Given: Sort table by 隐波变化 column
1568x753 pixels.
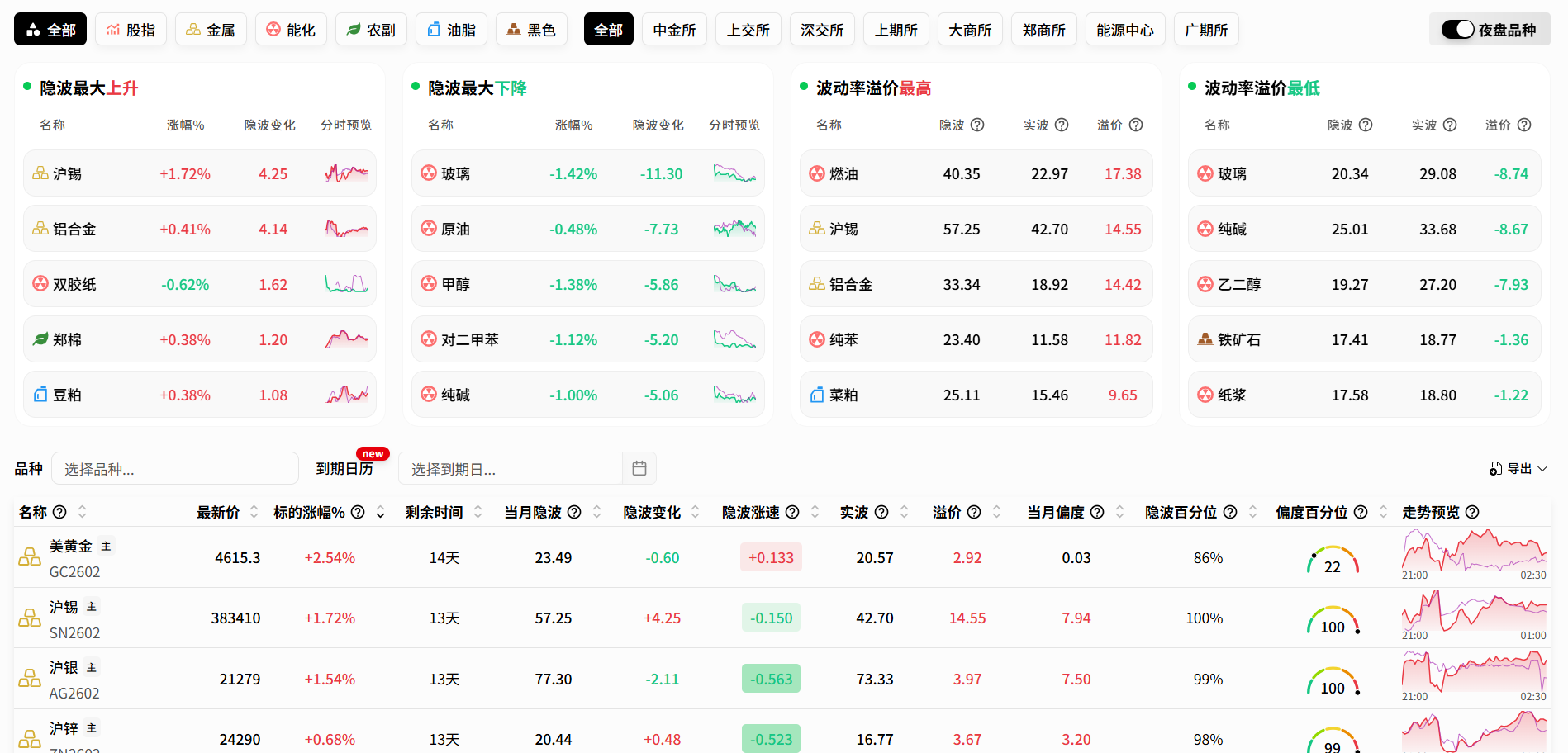Looking at the screenshot, I should (696, 512).
